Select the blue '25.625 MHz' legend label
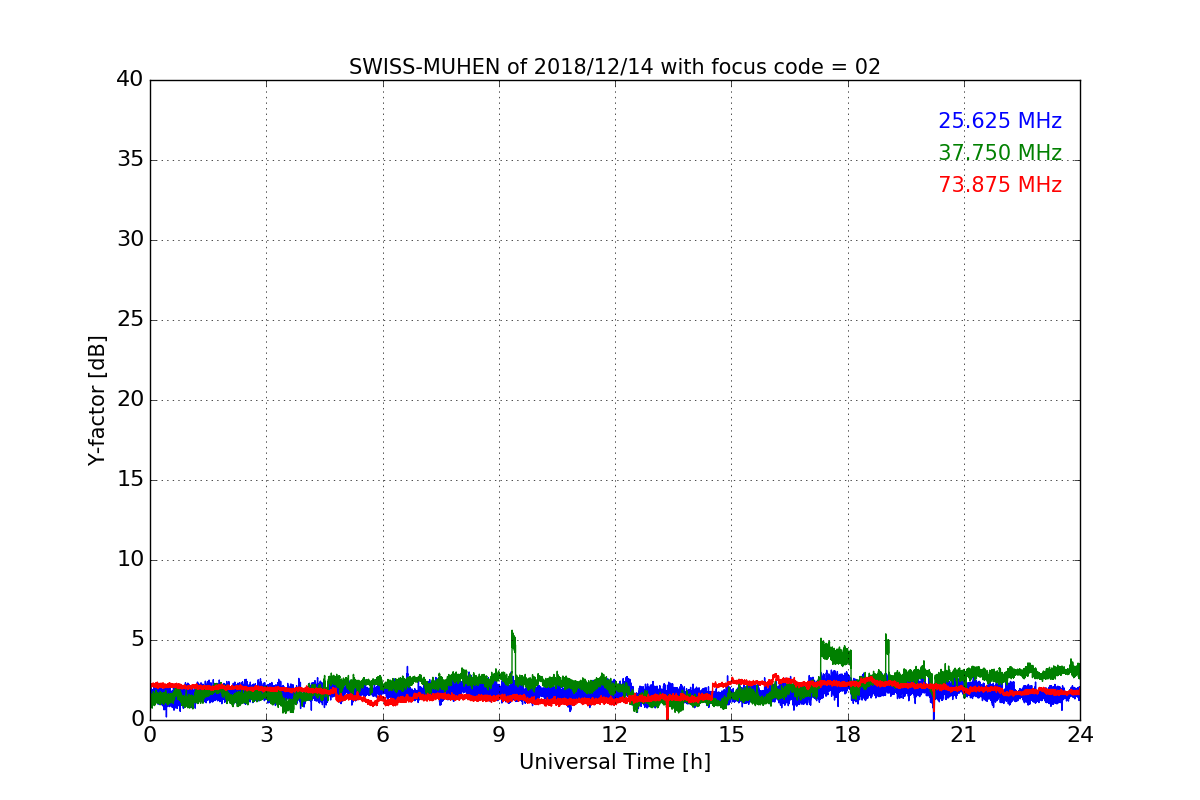 pyautogui.click(x=1000, y=121)
